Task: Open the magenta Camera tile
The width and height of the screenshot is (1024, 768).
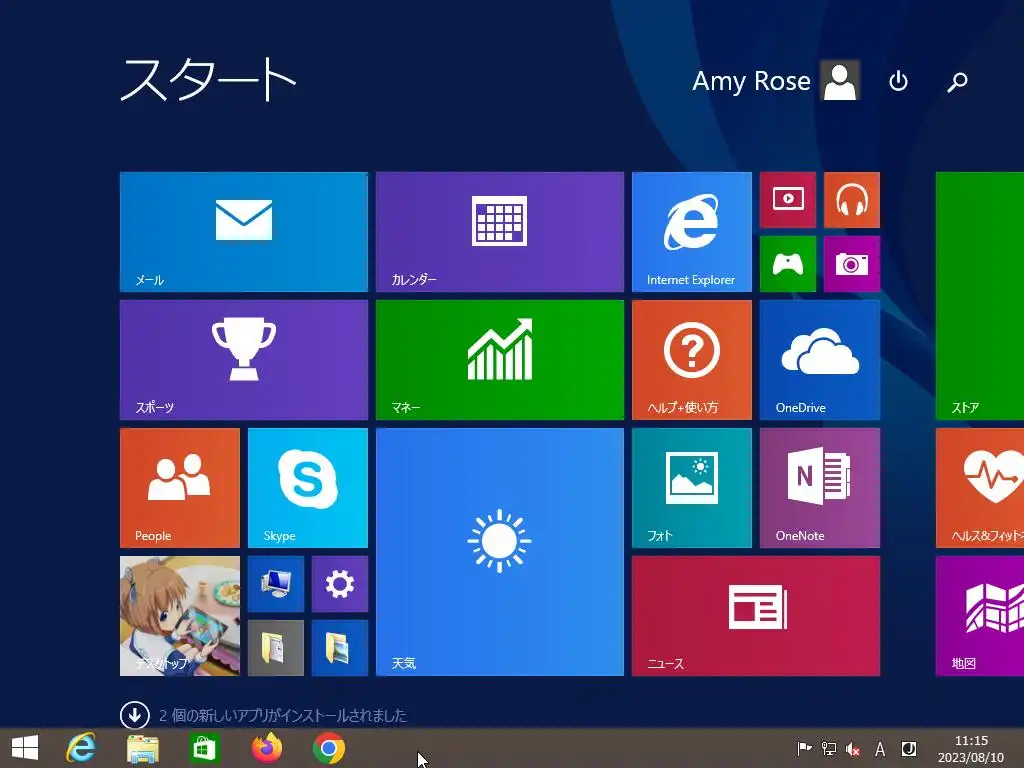Action: 852,264
